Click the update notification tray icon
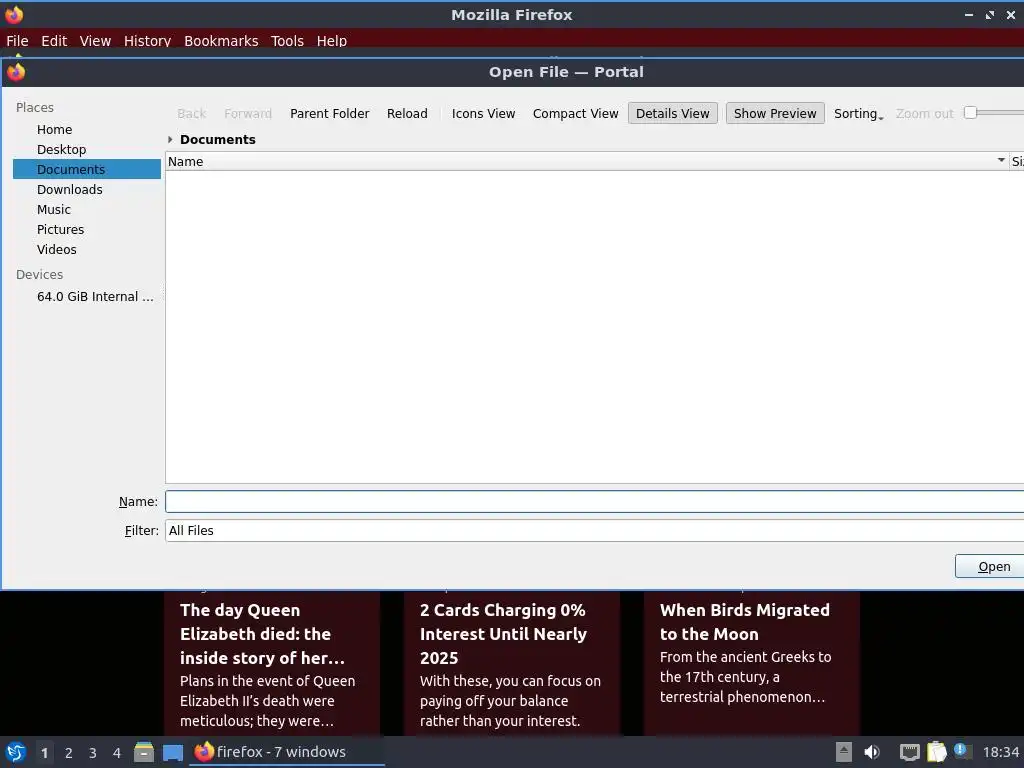The width and height of the screenshot is (1024, 768). pyautogui.click(x=962, y=751)
